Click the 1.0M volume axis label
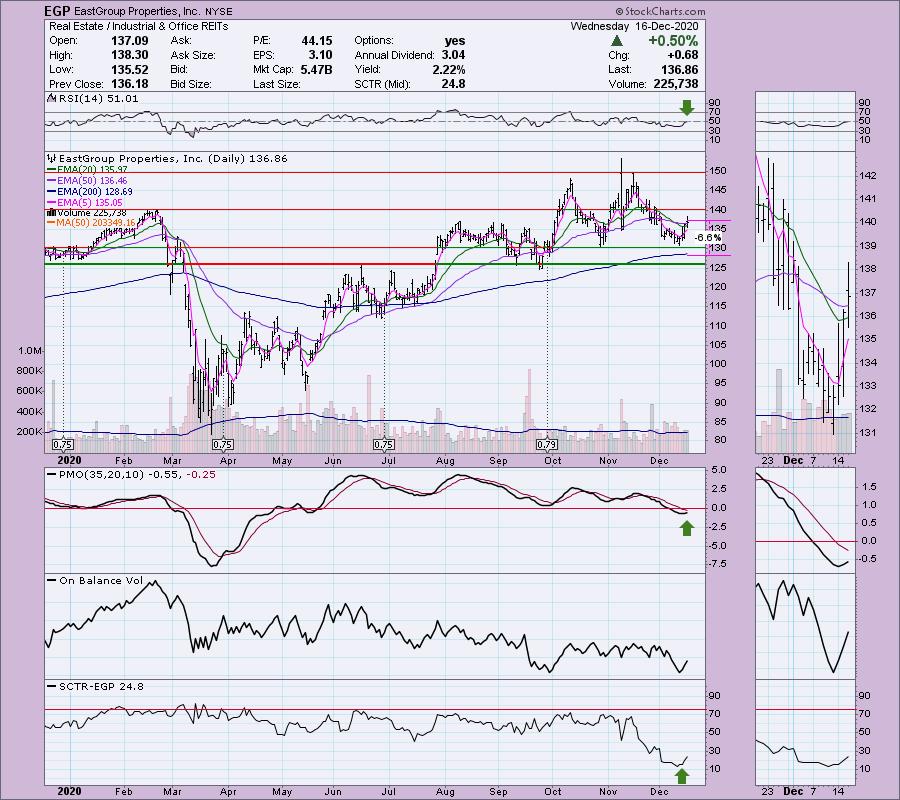The height and width of the screenshot is (800, 900). (30, 350)
